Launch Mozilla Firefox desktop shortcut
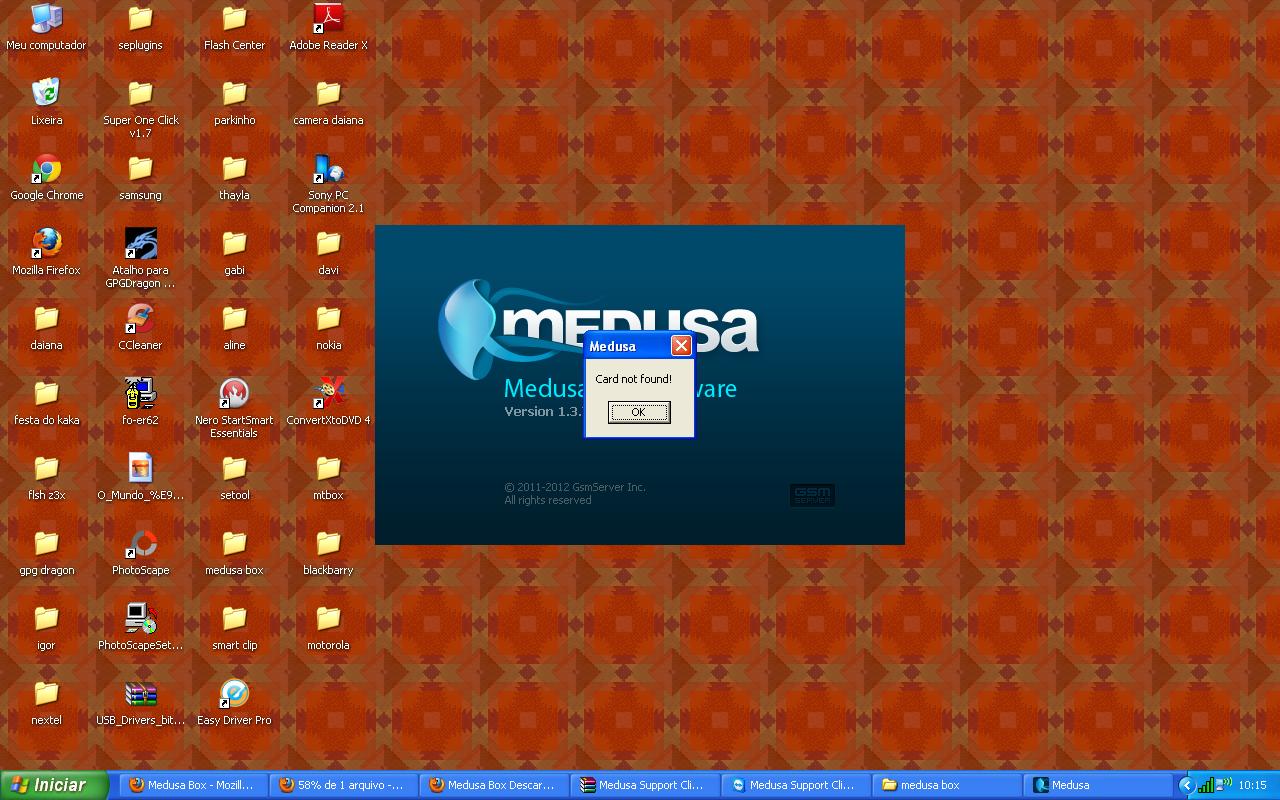1280x800 pixels. click(x=46, y=243)
